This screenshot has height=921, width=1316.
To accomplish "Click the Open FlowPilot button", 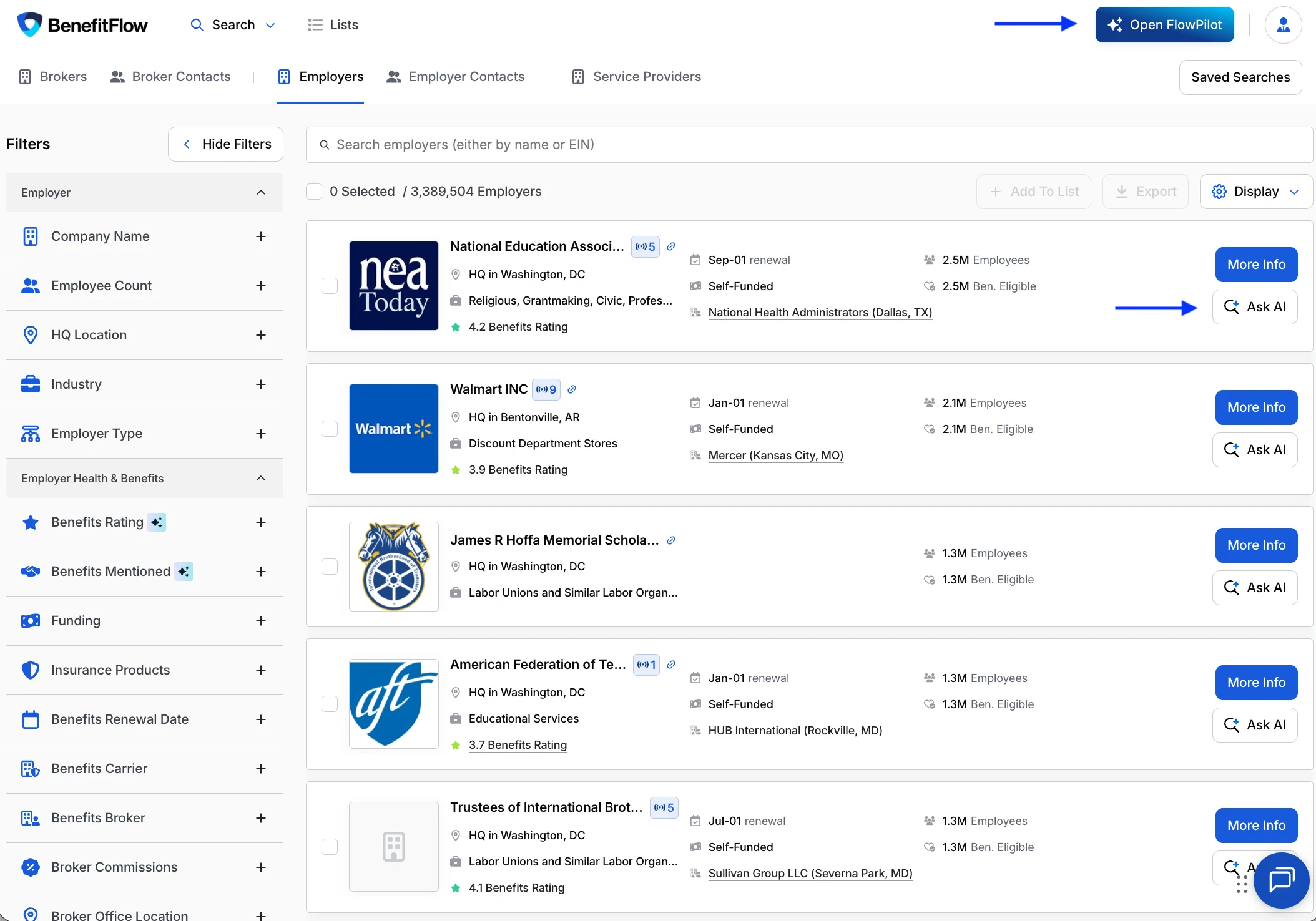I will pyautogui.click(x=1164, y=25).
